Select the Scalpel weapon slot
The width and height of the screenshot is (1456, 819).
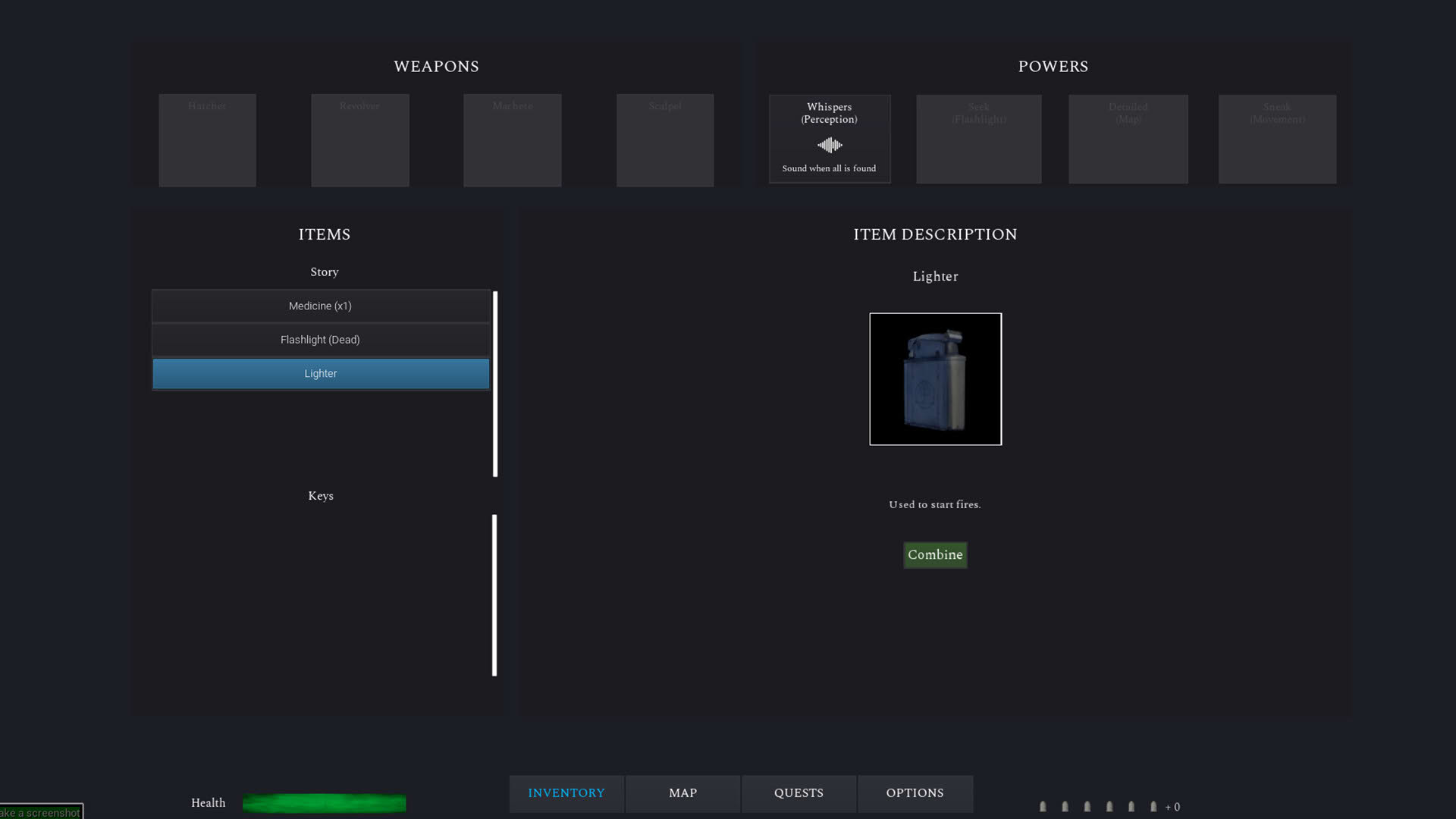click(x=665, y=140)
